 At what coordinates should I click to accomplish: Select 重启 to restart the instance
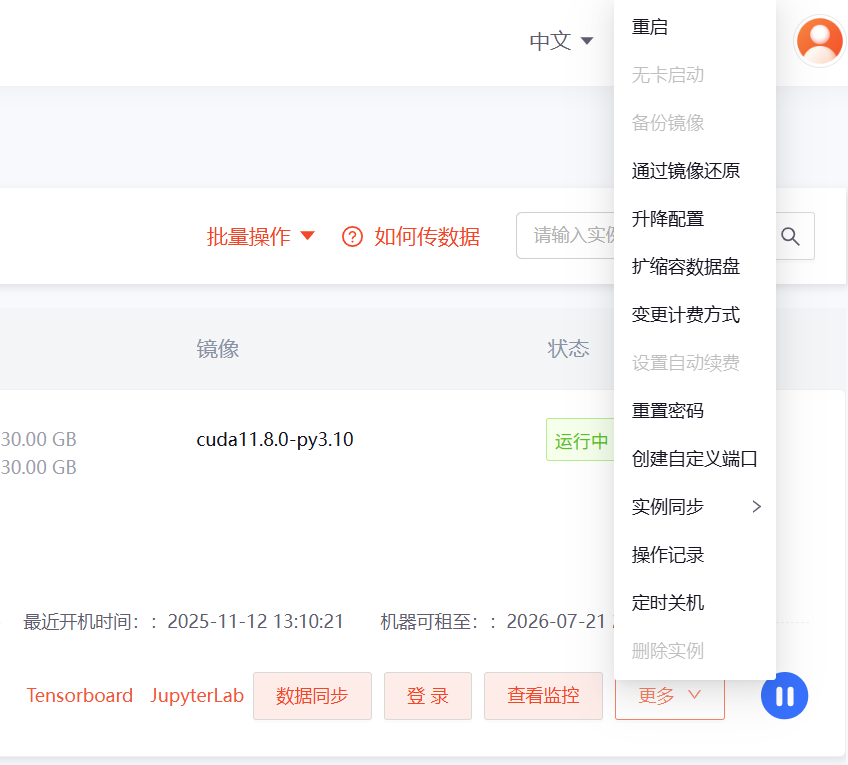click(x=650, y=27)
